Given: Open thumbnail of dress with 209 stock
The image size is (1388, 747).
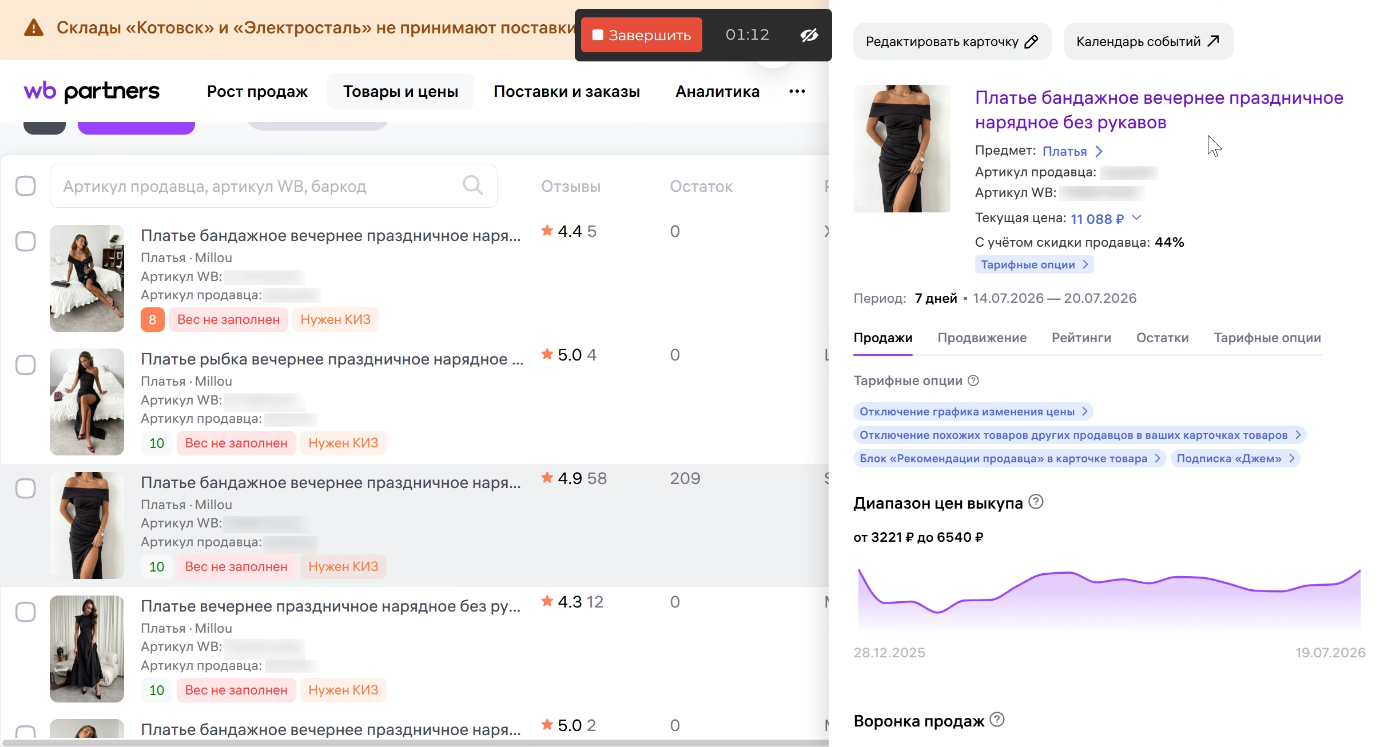Looking at the screenshot, I should [87, 525].
